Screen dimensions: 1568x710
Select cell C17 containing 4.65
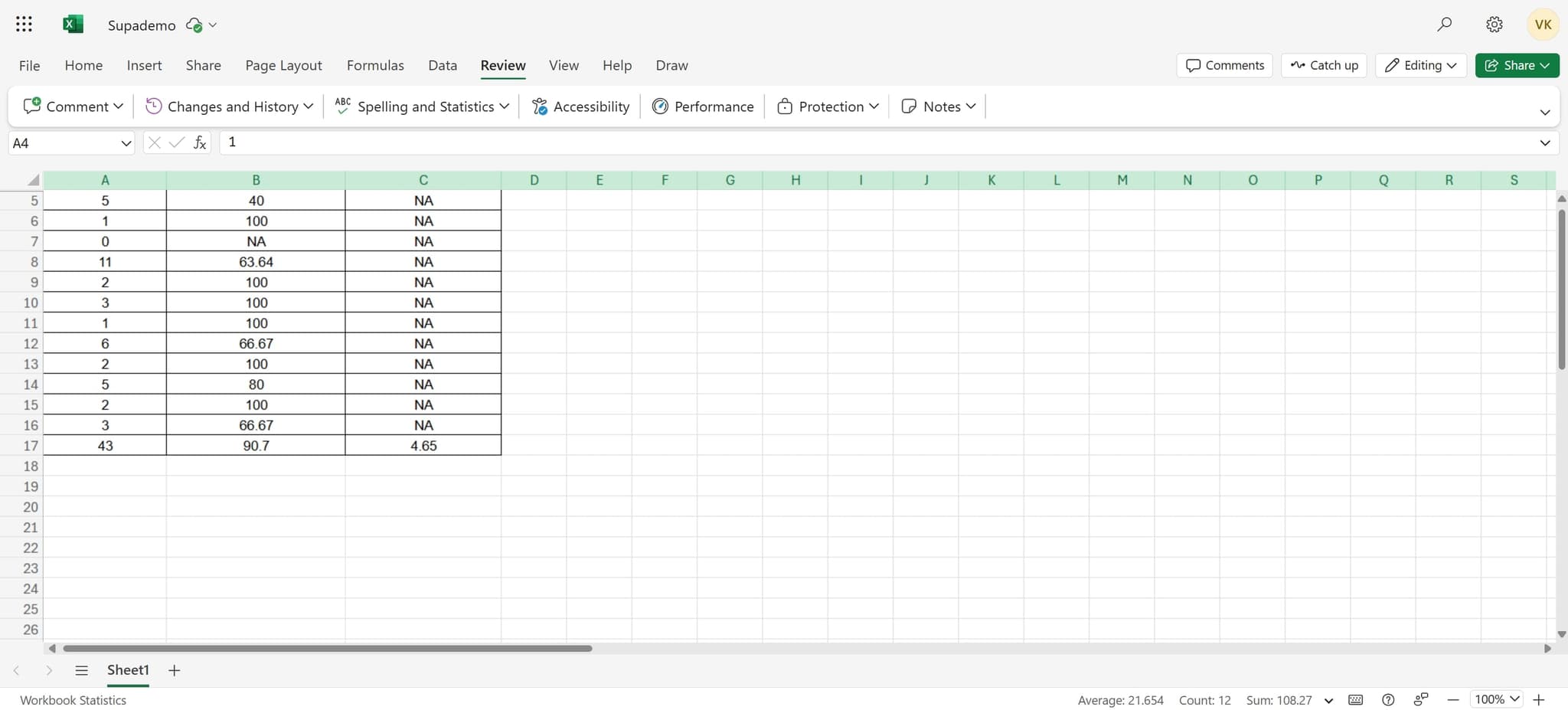tap(423, 445)
